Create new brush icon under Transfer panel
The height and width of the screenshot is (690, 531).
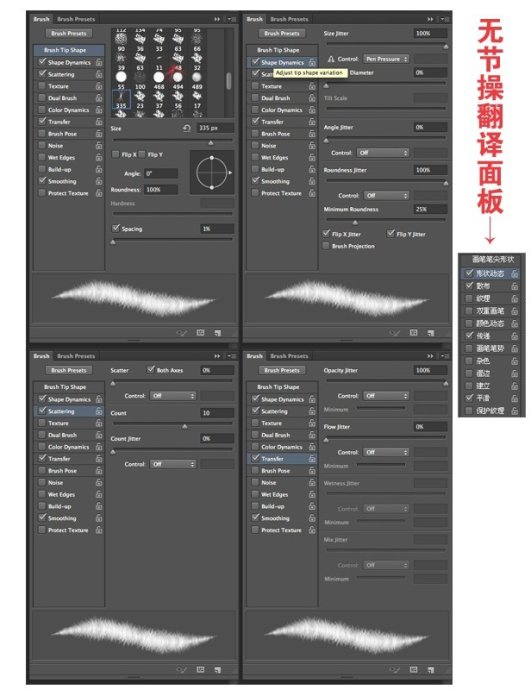tap(431, 670)
